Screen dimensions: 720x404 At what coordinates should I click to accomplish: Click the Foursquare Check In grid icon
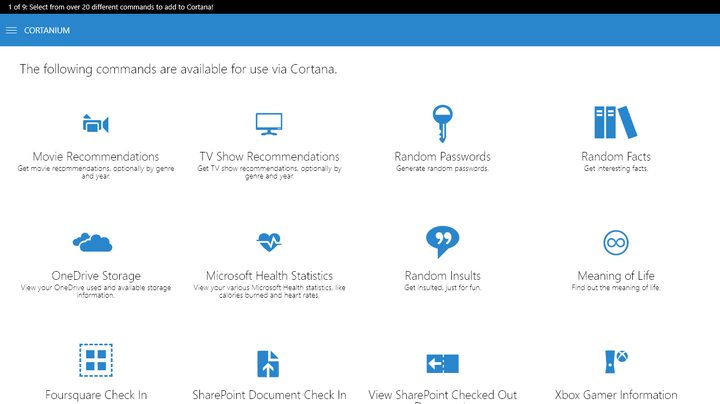click(96, 360)
